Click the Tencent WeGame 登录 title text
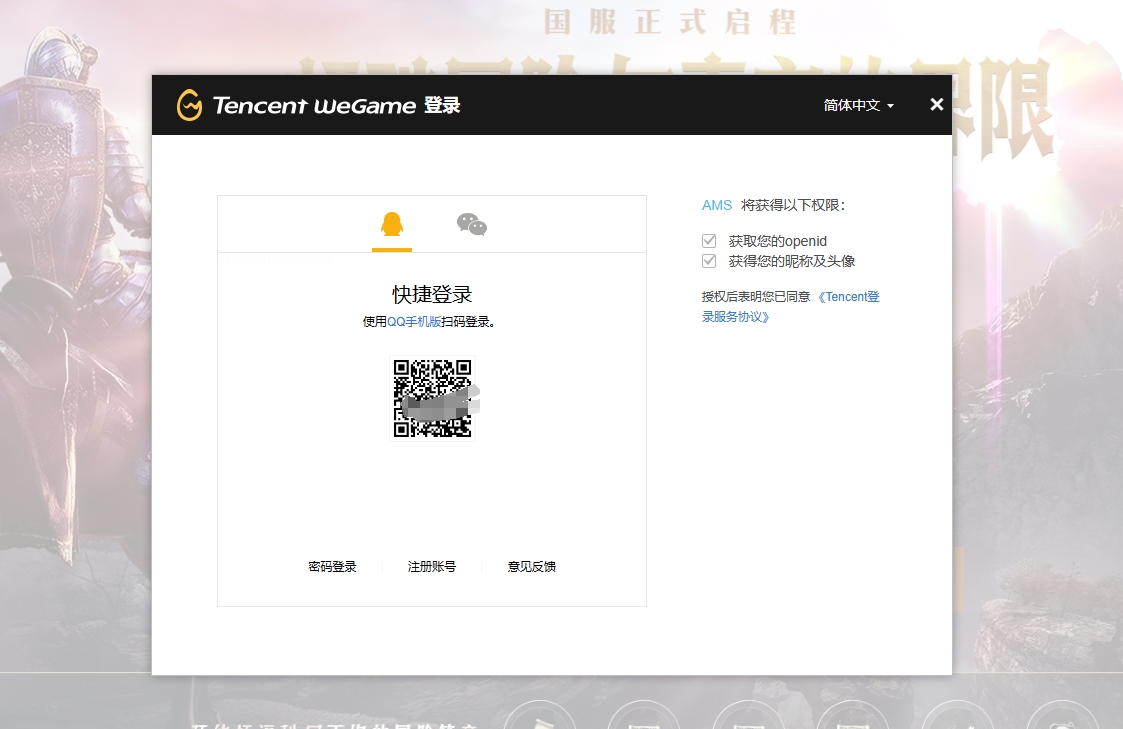 (336, 105)
